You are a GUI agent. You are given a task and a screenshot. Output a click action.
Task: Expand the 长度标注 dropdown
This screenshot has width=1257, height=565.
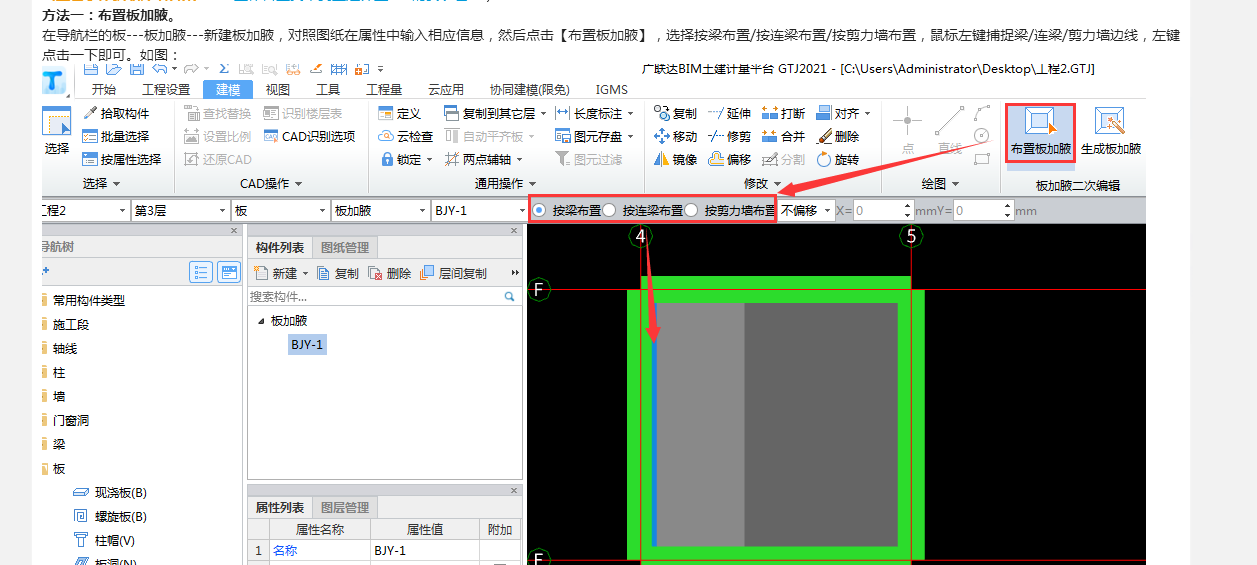(631, 114)
